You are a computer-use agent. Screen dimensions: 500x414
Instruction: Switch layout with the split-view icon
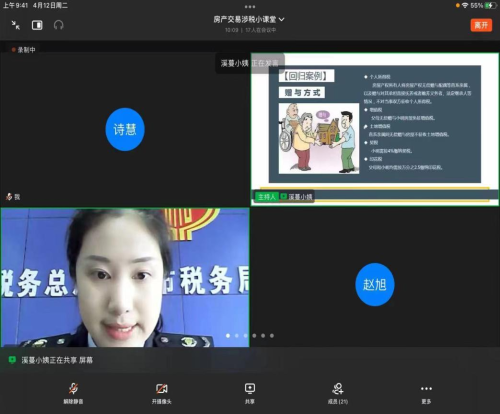pos(37,25)
